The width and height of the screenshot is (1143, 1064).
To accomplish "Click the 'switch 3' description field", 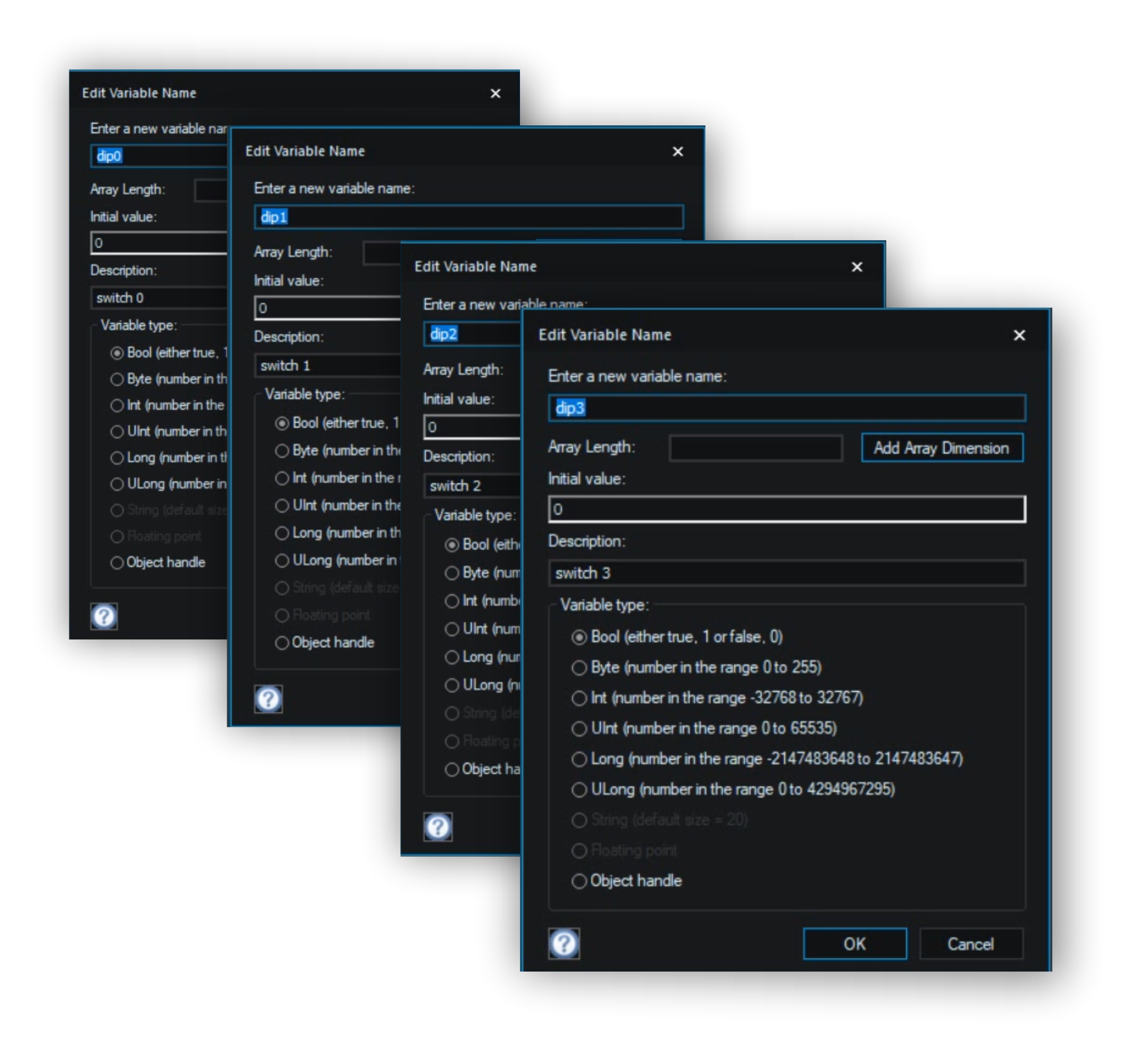I will tap(787, 573).
